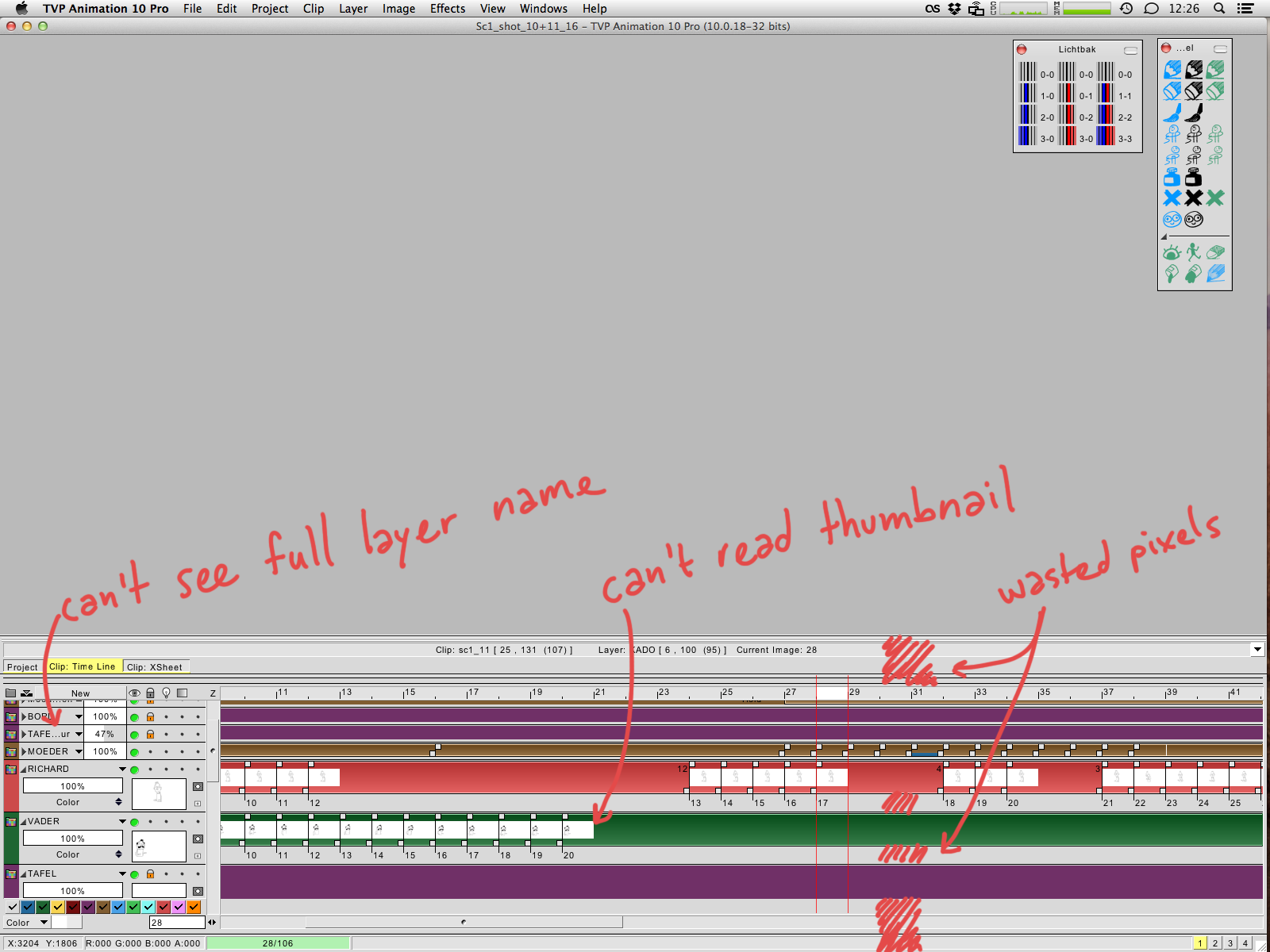The width and height of the screenshot is (1270, 952).
Task: Click the green running man icon
Action: [x=1194, y=253]
